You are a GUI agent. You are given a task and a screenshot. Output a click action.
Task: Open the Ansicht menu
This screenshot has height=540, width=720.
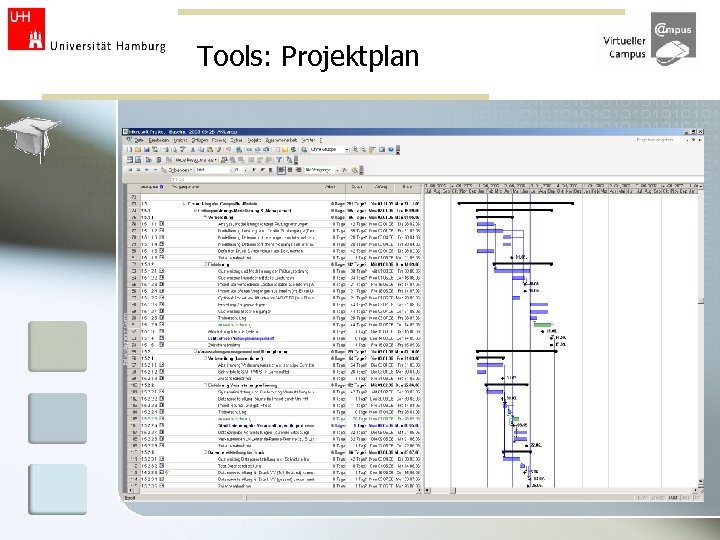(180, 140)
